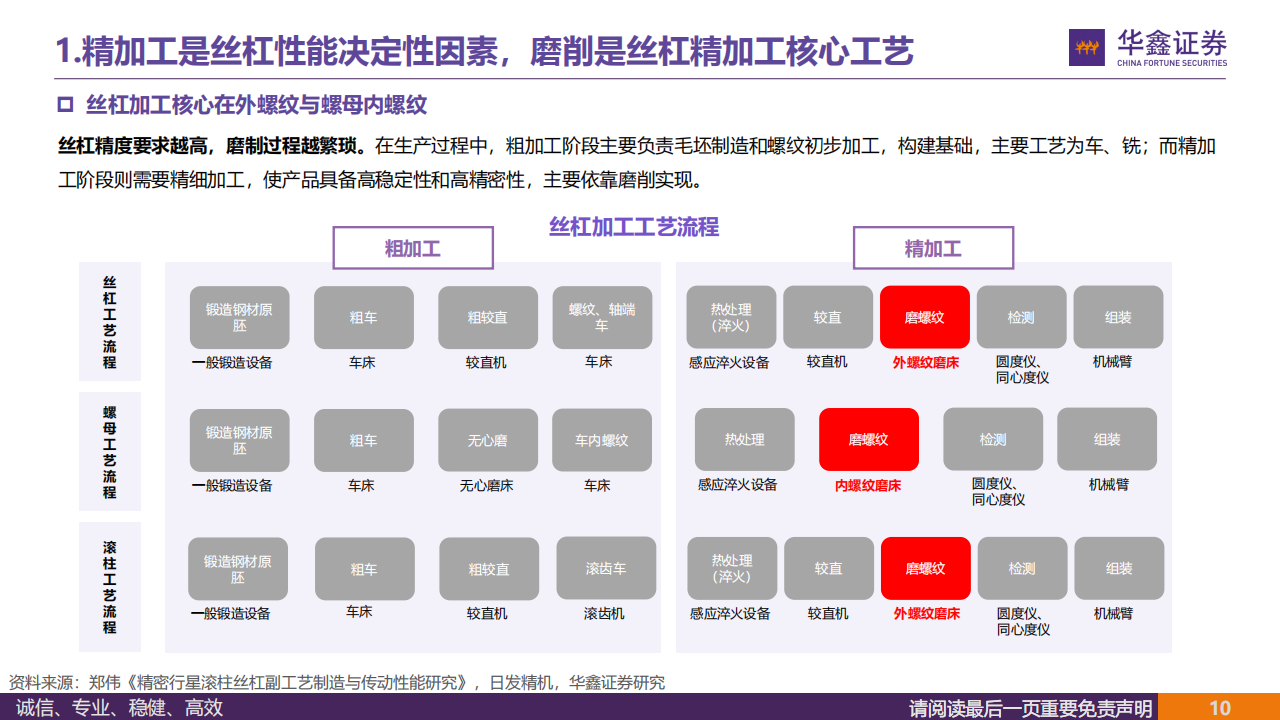Click the 滚齿车 process box

pos(606,568)
